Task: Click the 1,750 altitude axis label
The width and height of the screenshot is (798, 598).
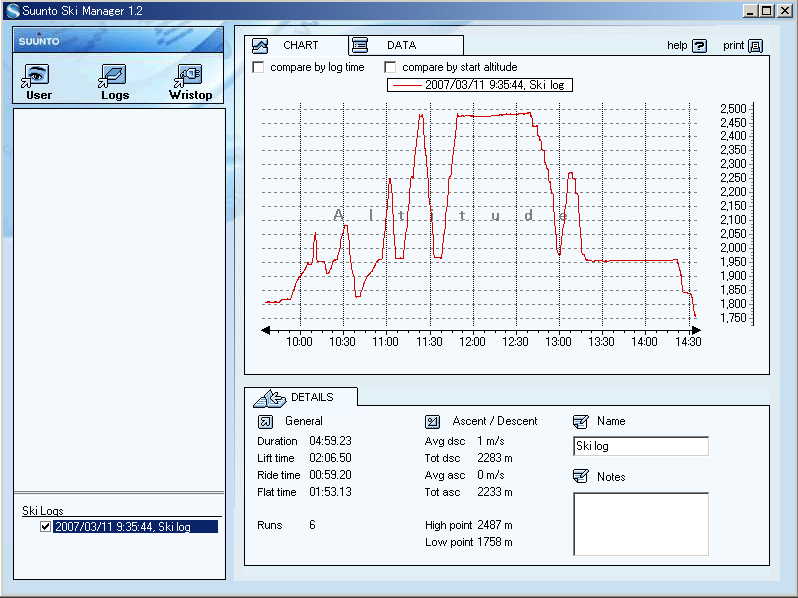Action: click(x=733, y=318)
